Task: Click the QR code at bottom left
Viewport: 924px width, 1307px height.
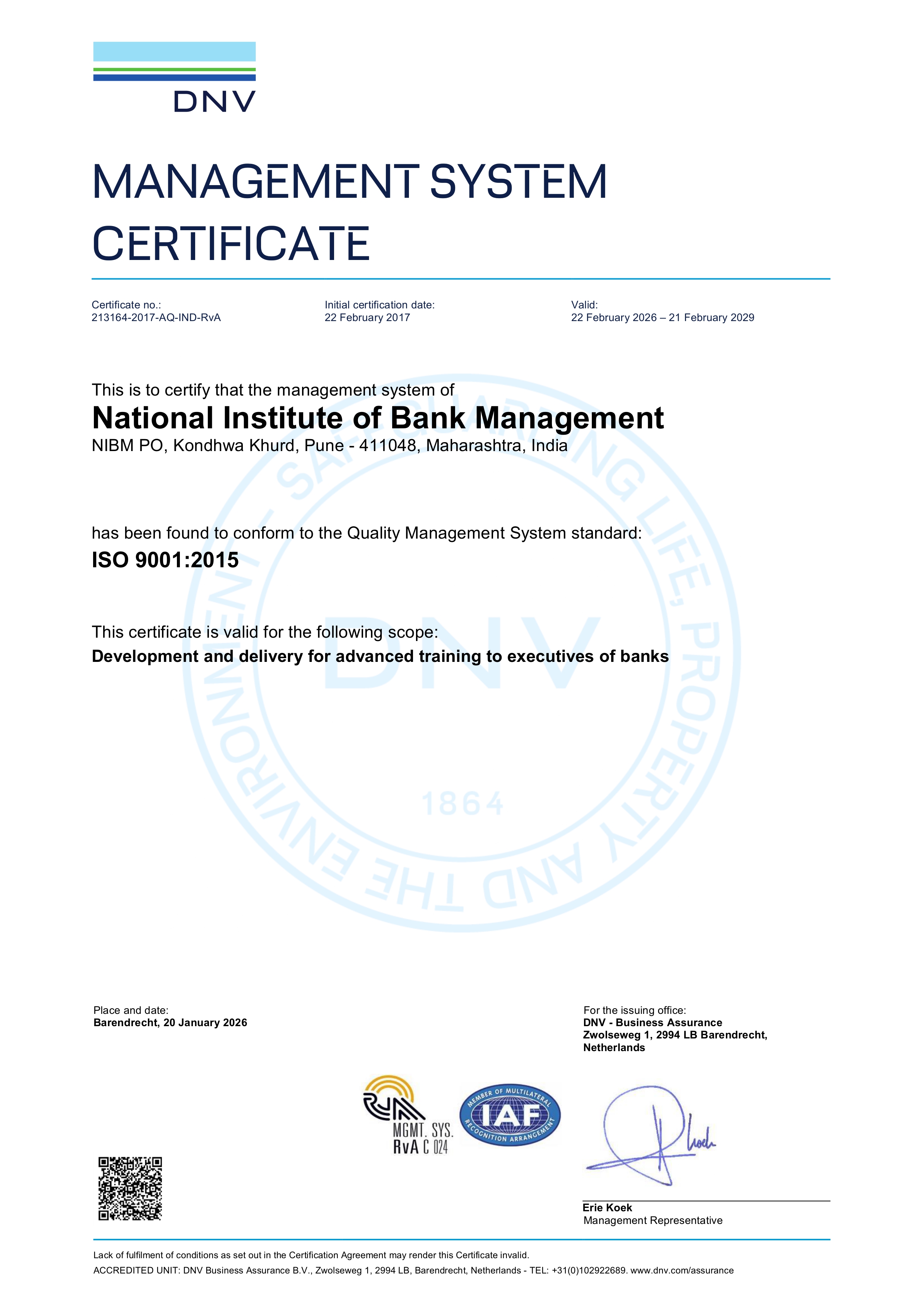Action: point(130,1188)
